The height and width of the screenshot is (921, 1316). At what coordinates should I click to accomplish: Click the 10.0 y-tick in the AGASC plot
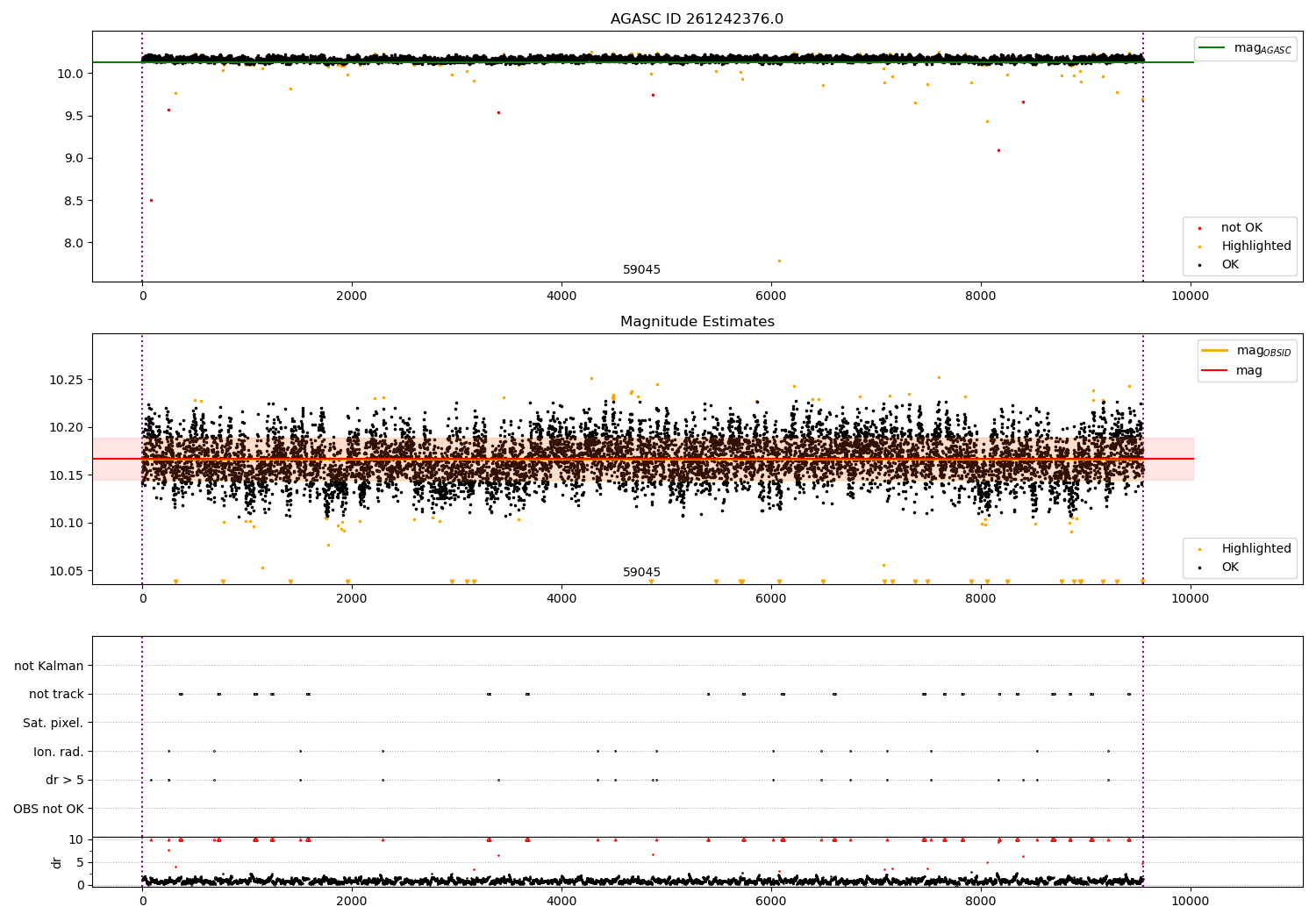tap(70, 74)
